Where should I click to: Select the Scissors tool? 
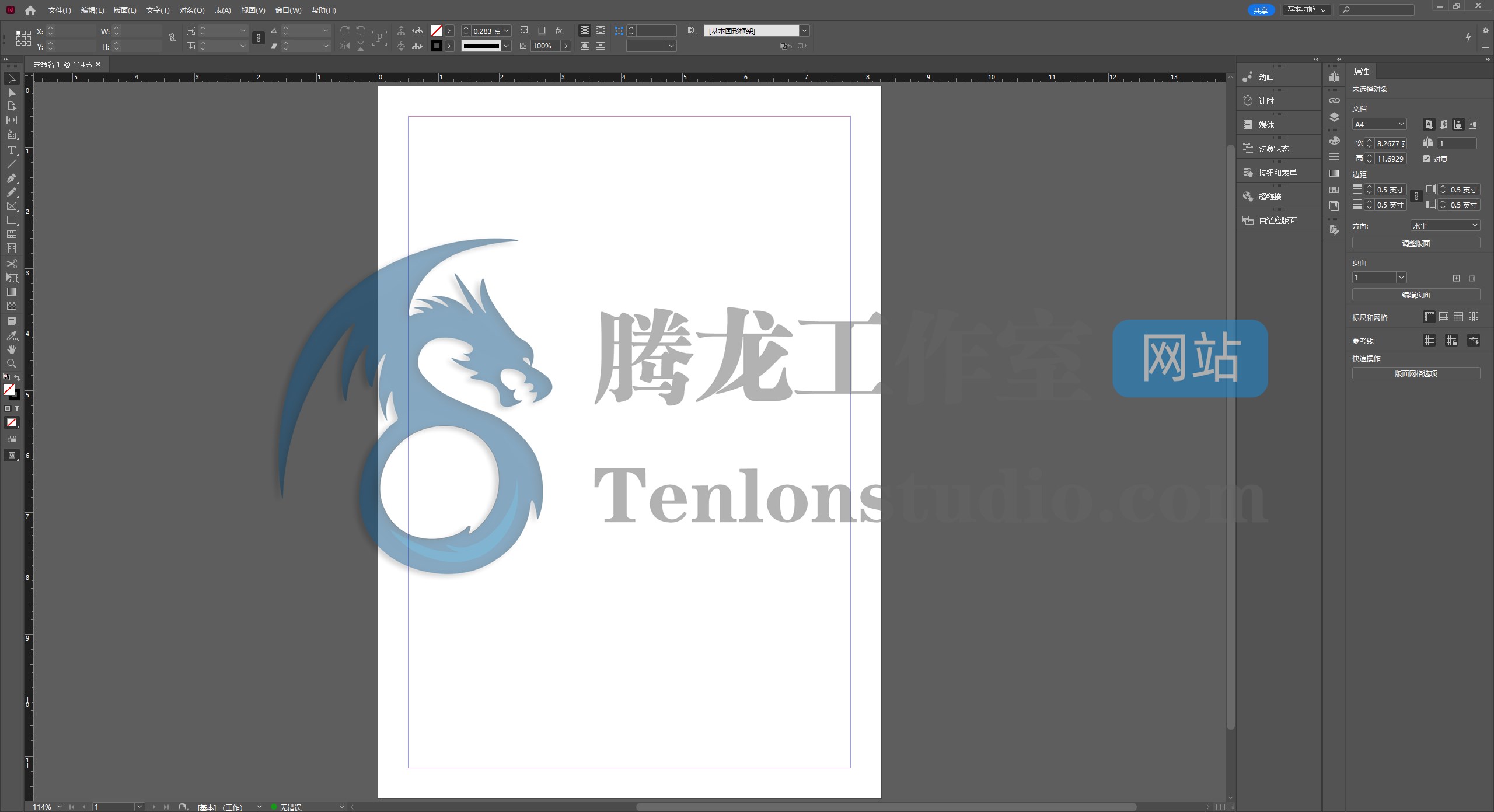pos(12,264)
